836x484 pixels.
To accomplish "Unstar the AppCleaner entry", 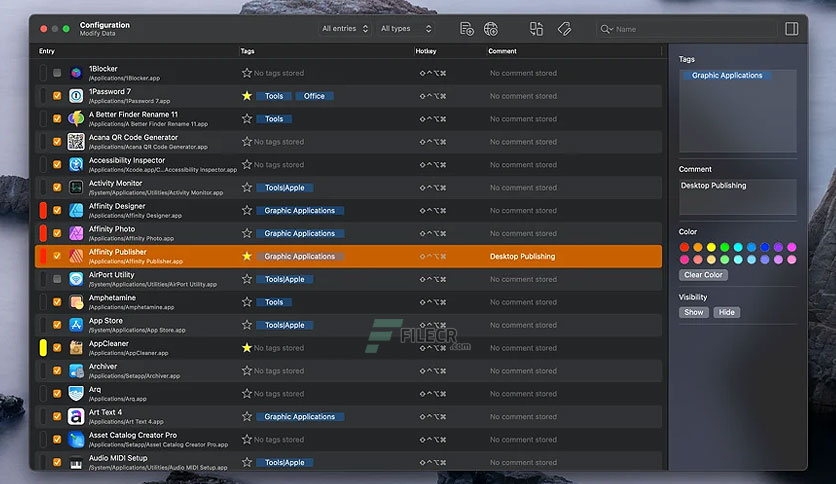I will click(246, 348).
